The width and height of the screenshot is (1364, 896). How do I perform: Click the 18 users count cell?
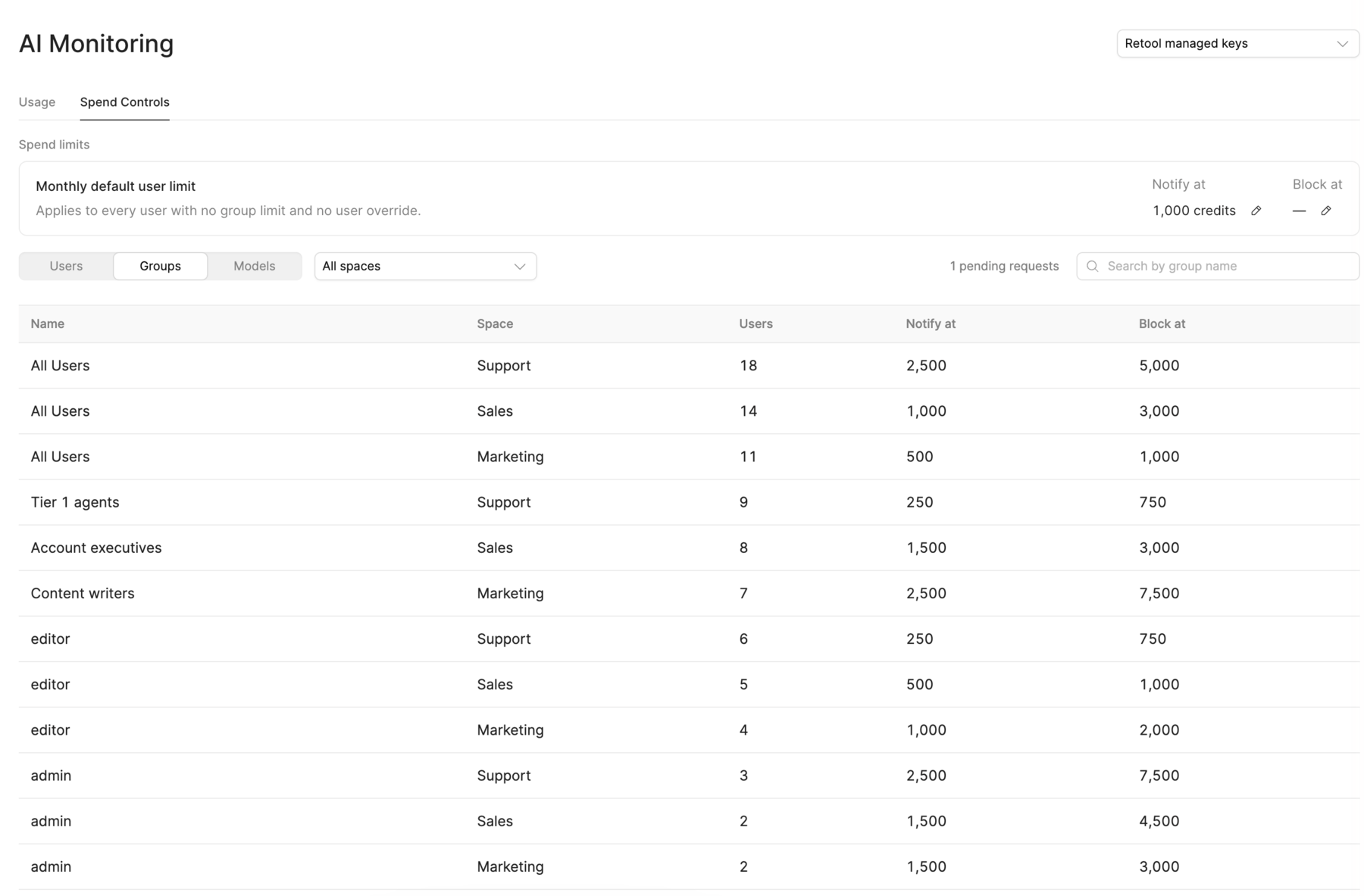click(x=748, y=366)
